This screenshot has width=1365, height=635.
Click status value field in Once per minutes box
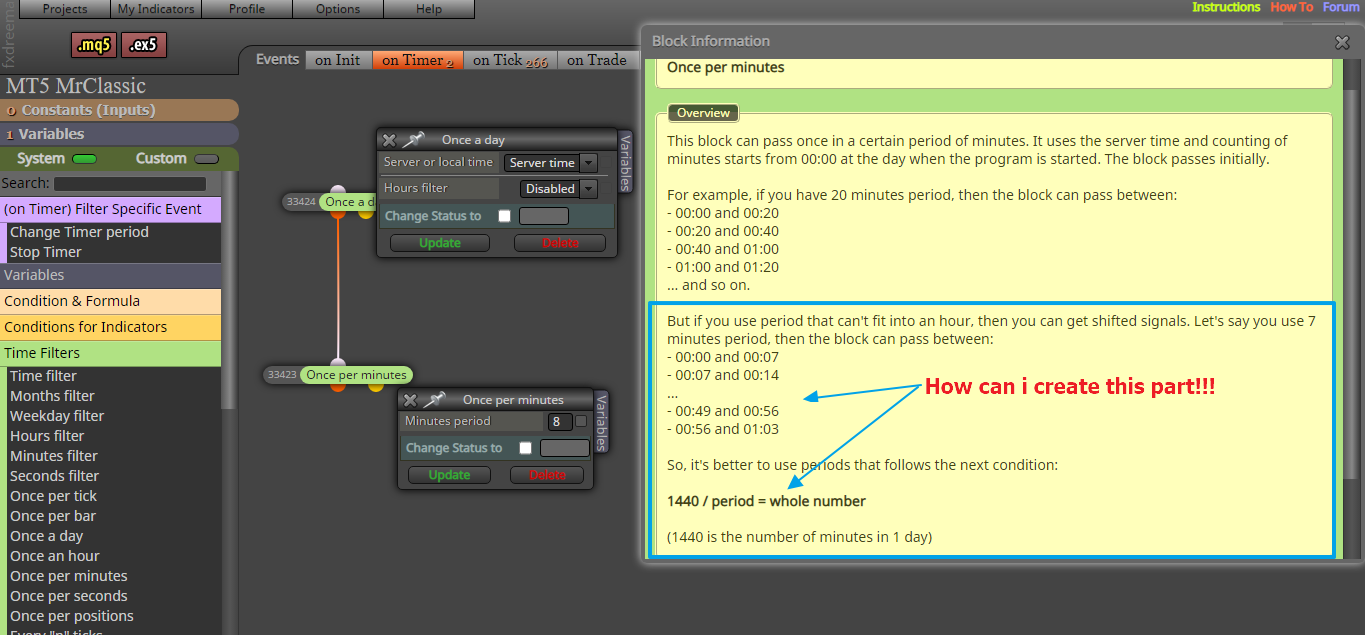565,448
